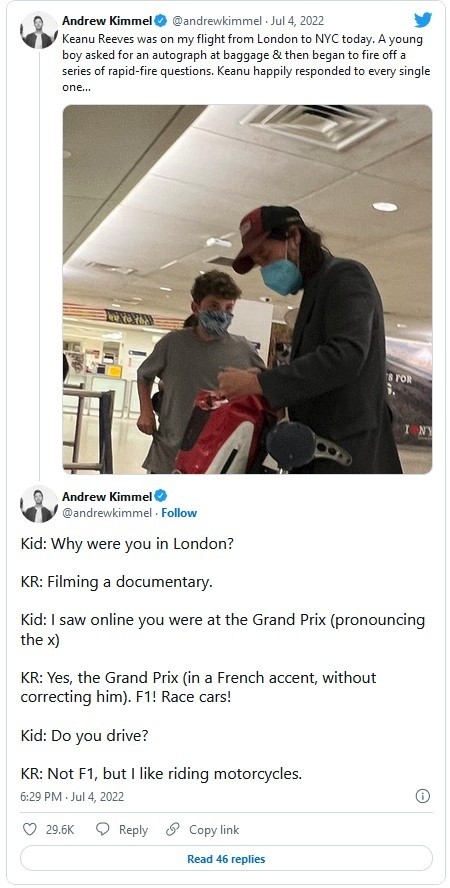Click the 29.6K likes count
Screen dimensions: 450x888
point(60,830)
